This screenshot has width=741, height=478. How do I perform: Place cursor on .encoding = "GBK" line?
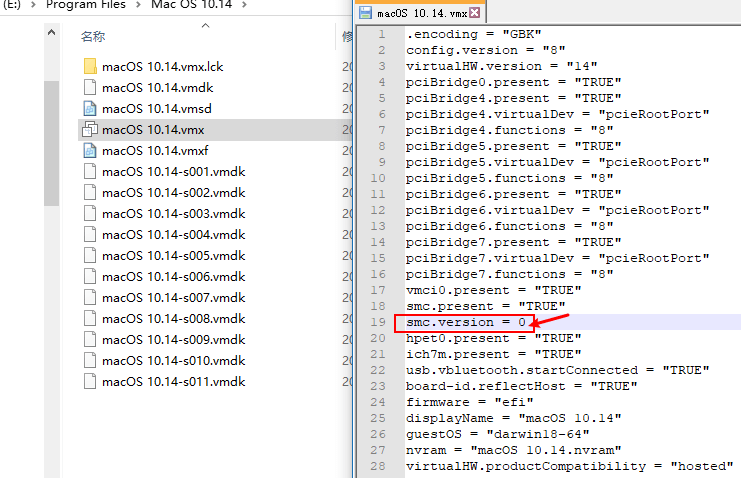(x=474, y=34)
